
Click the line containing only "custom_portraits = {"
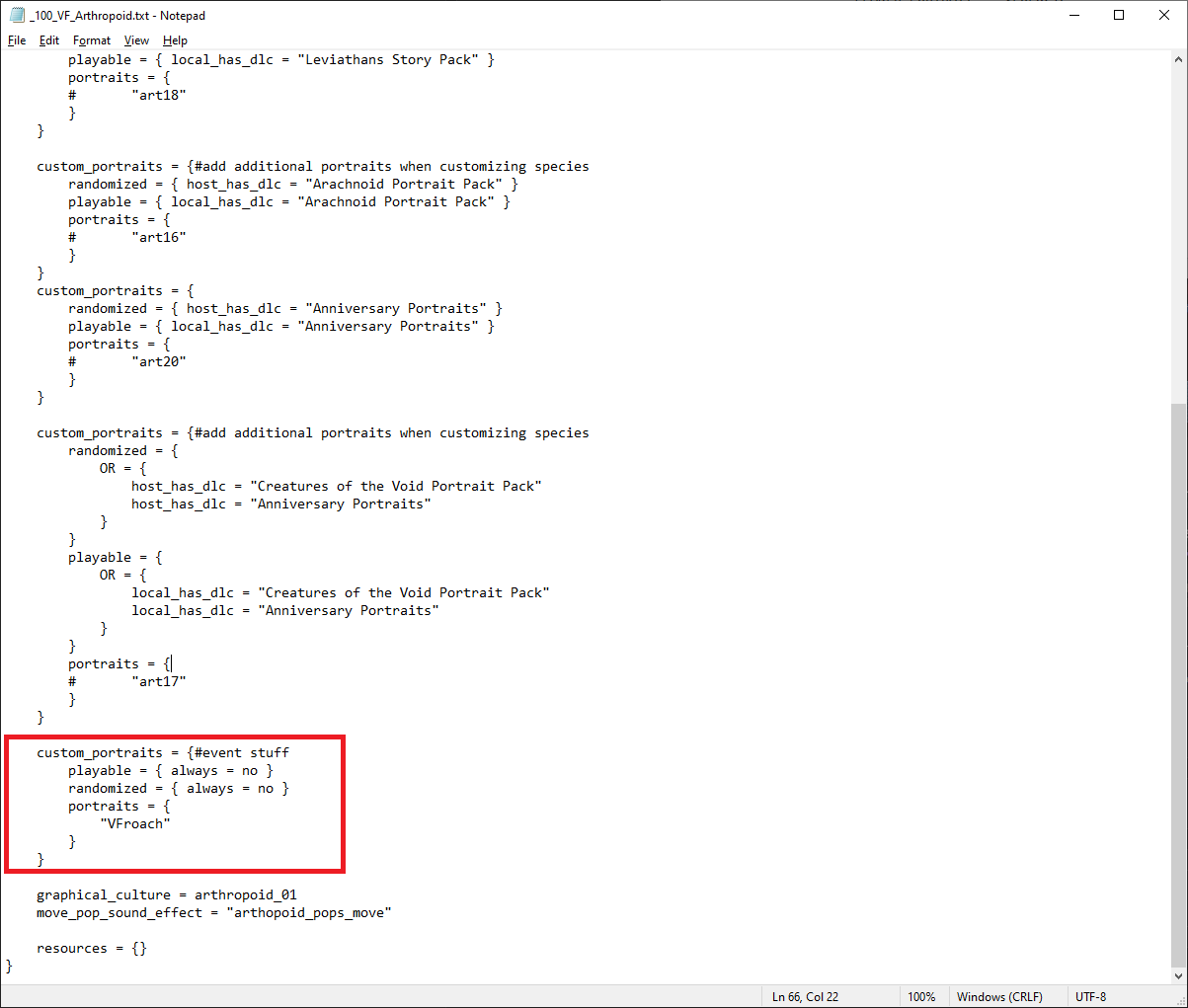coord(116,290)
